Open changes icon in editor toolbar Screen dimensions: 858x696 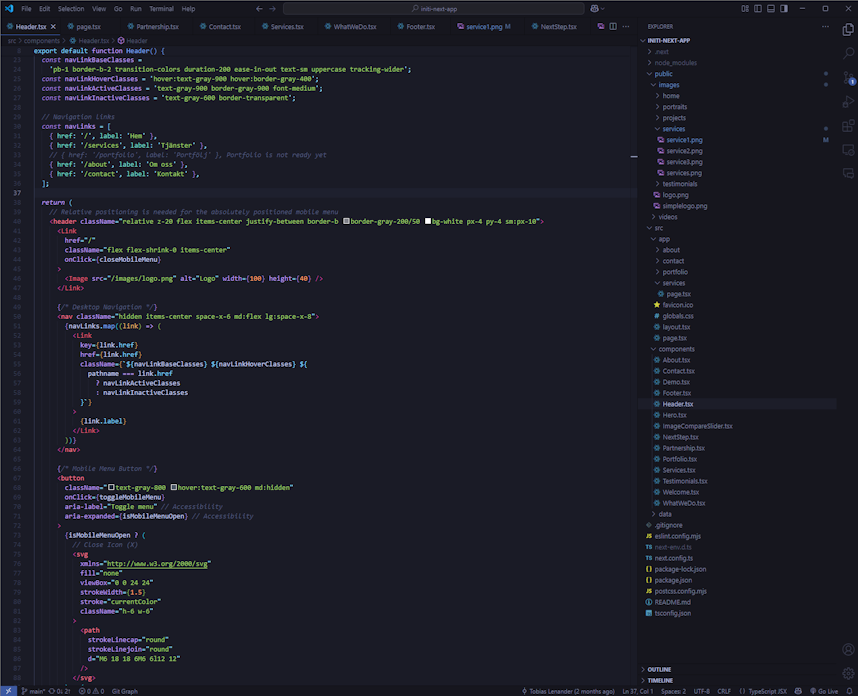pyautogui.click(x=601, y=26)
